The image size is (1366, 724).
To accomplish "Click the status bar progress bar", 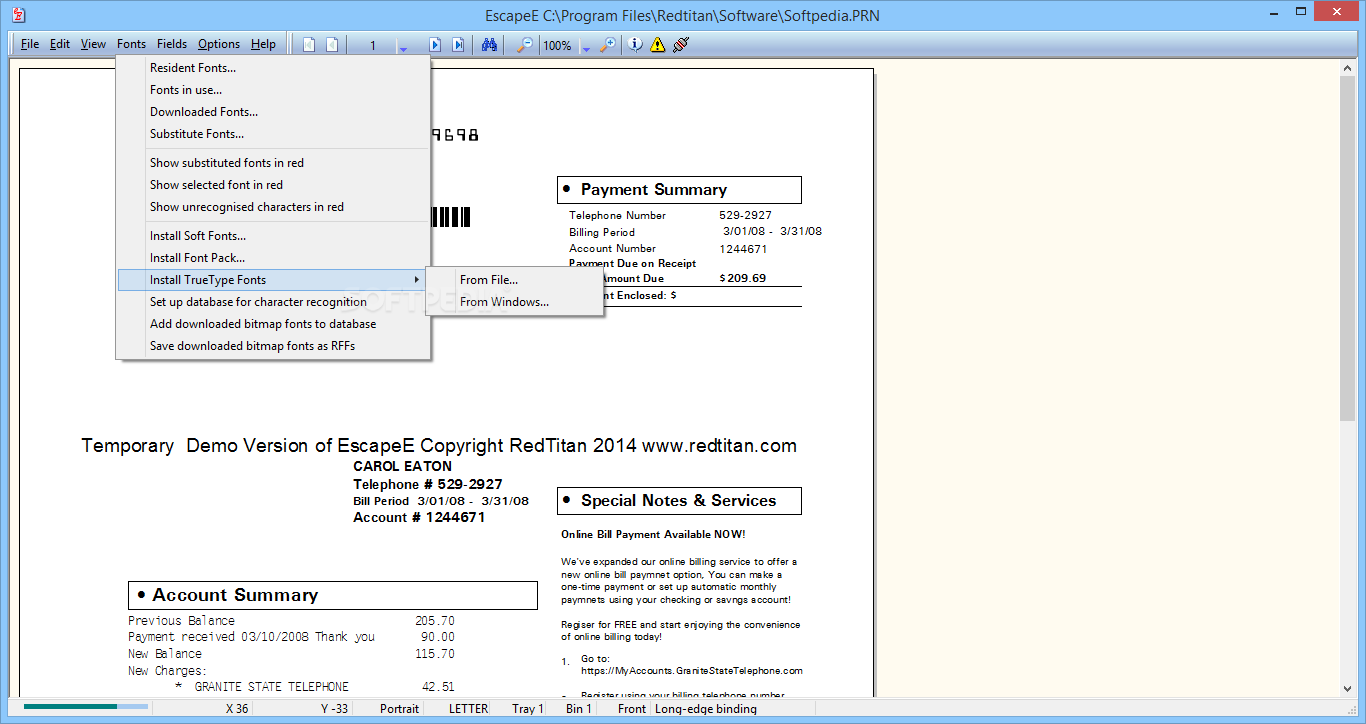I will pos(85,707).
